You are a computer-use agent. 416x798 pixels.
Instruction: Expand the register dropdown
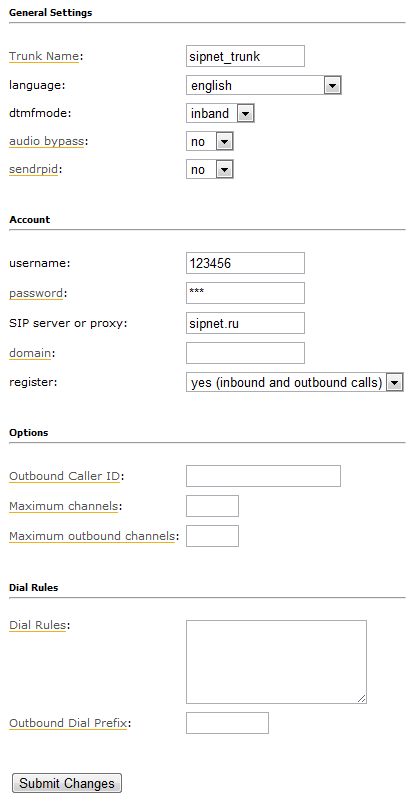(x=294, y=383)
